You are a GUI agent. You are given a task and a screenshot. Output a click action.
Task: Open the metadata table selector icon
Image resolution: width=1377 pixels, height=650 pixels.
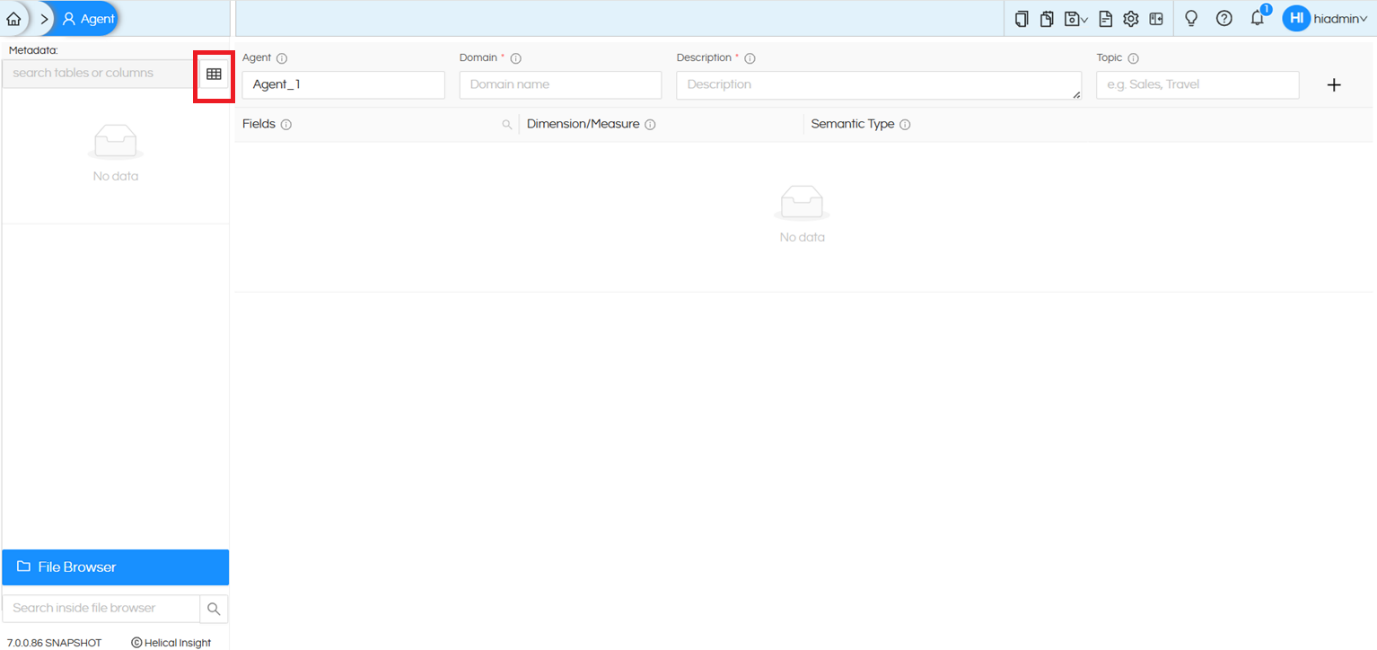tap(214, 74)
